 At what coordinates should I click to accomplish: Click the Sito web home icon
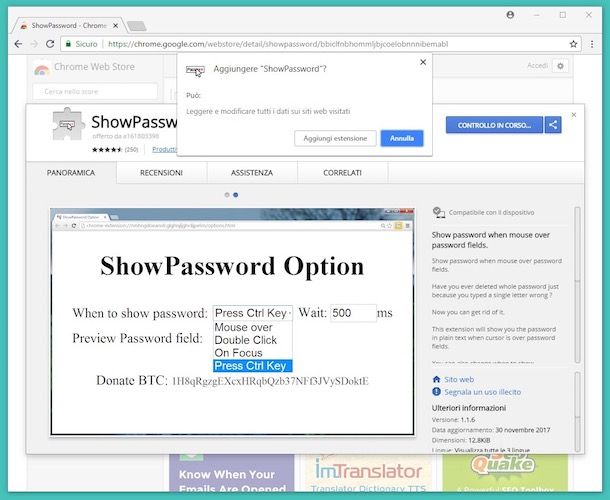click(x=436, y=379)
